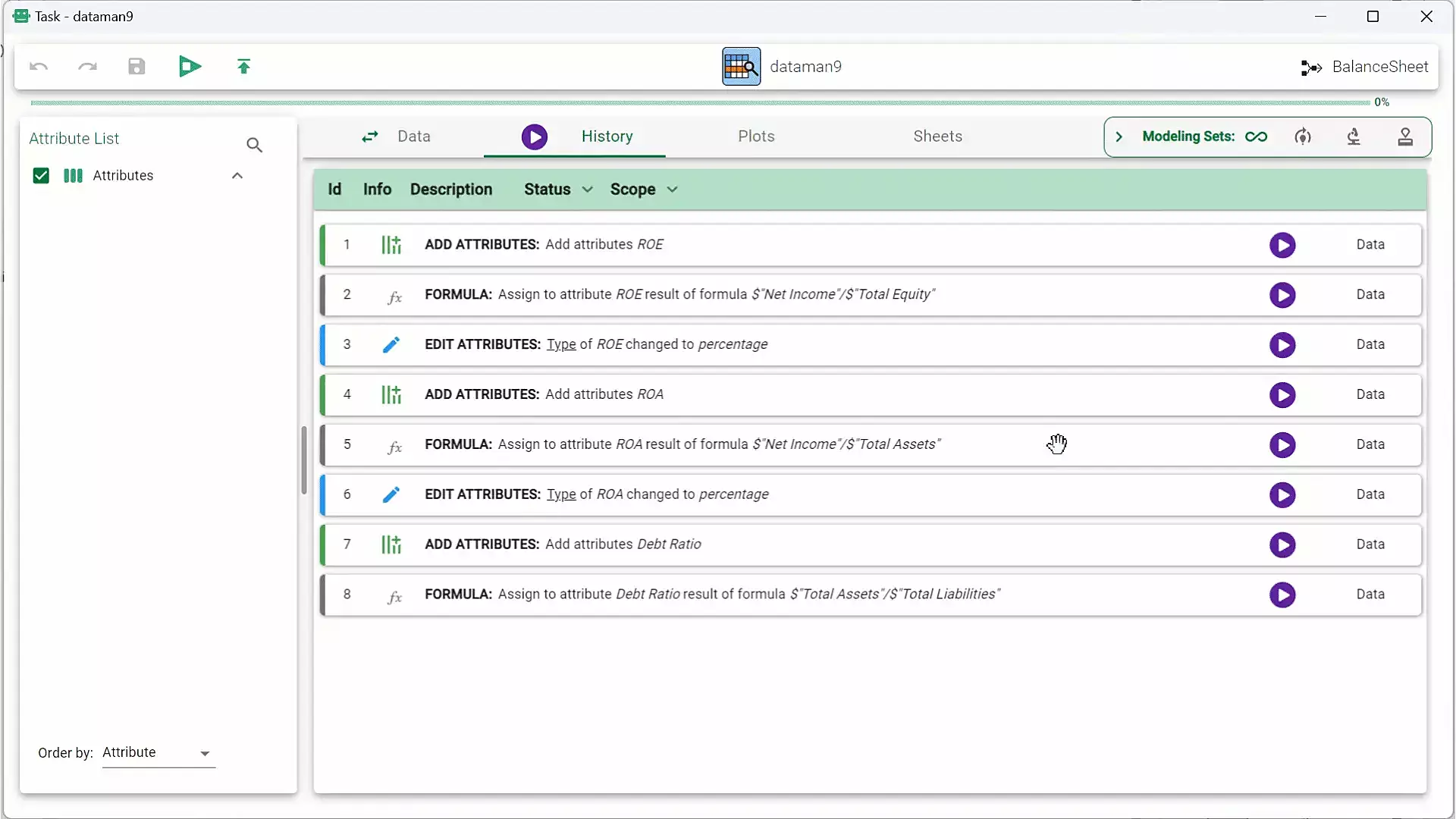This screenshot has height=819, width=1456.
Task: Select the History tab
Action: pyautogui.click(x=607, y=136)
